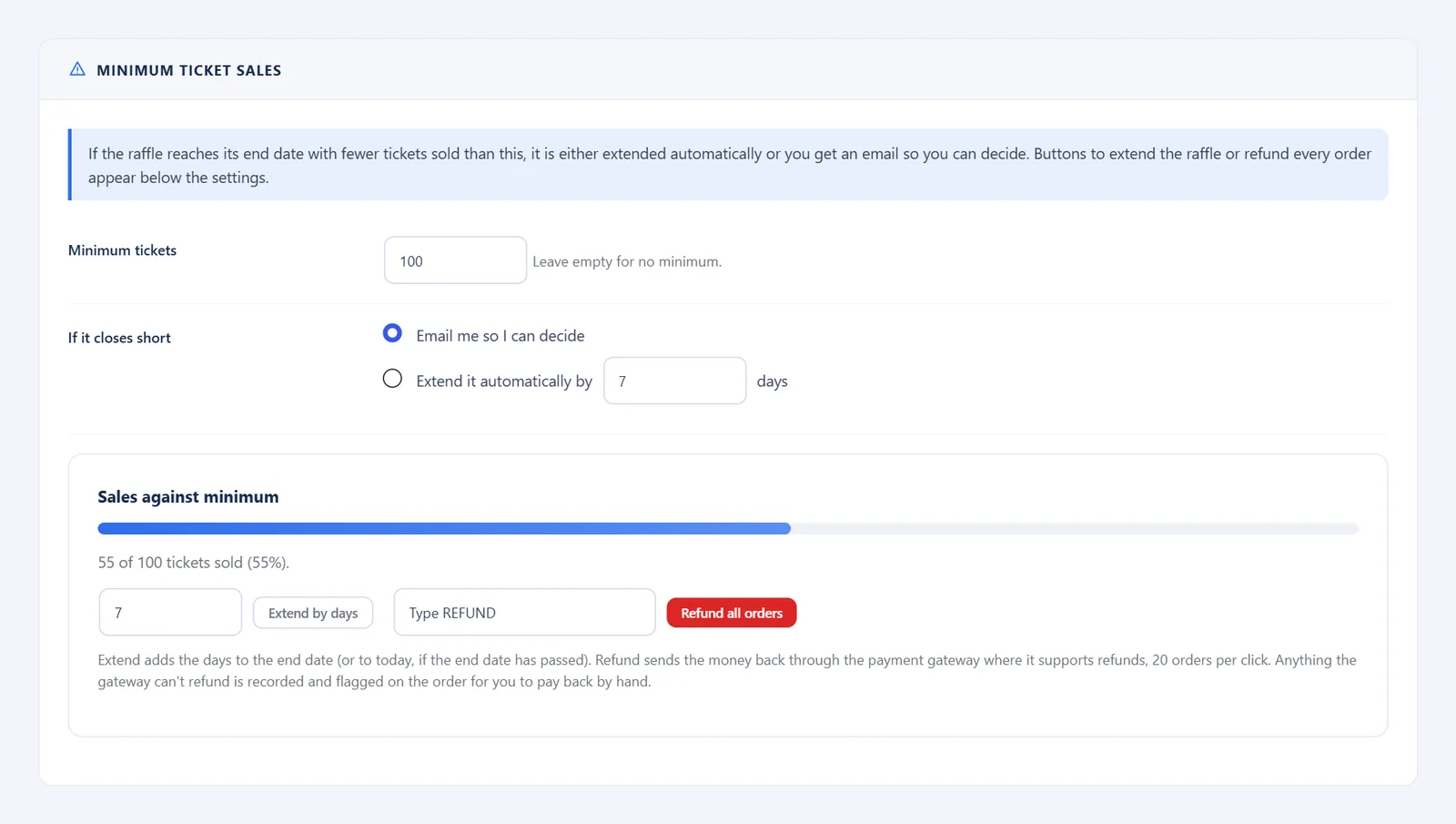This screenshot has width=1456, height=824.
Task: Click the 'MINIMUM TICKET SALES' section heading
Action: 189,70
